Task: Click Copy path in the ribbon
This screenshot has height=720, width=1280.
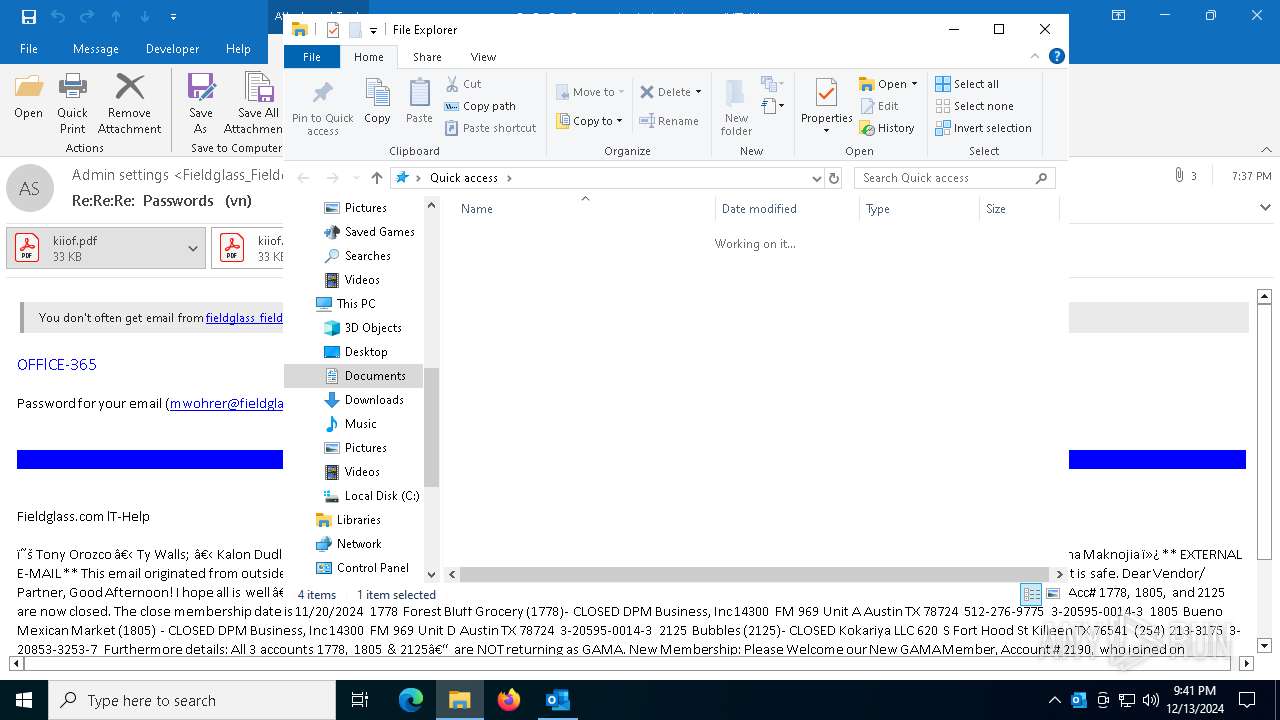Action: pyautogui.click(x=480, y=106)
